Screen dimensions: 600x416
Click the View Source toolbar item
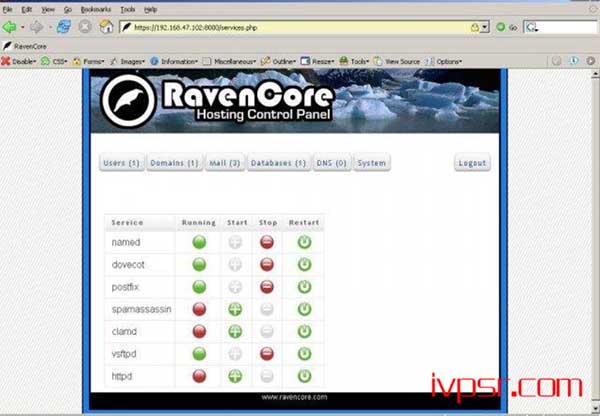coord(397,61)
